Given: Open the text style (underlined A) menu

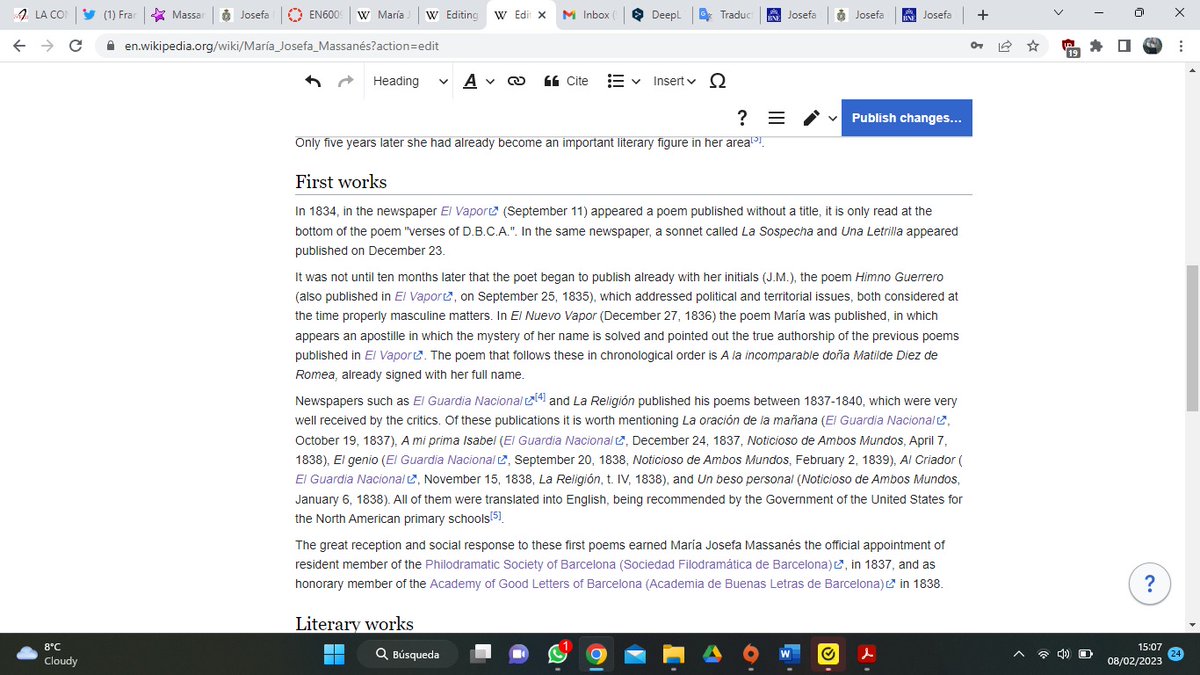Looking at the screenshot, I should pos(479,82).
